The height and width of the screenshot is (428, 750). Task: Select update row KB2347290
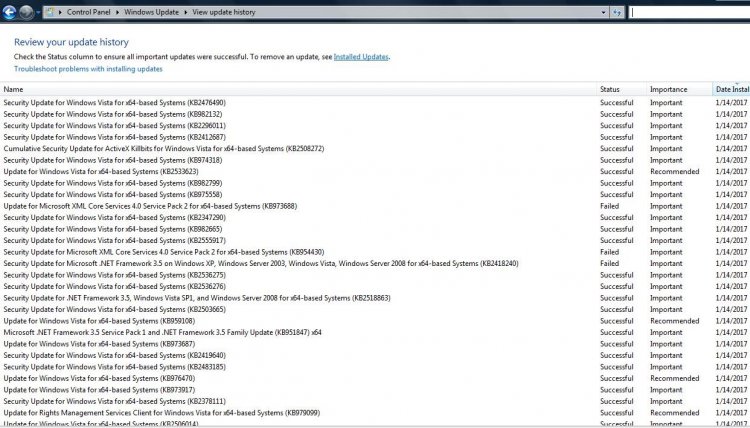[375, 217]
